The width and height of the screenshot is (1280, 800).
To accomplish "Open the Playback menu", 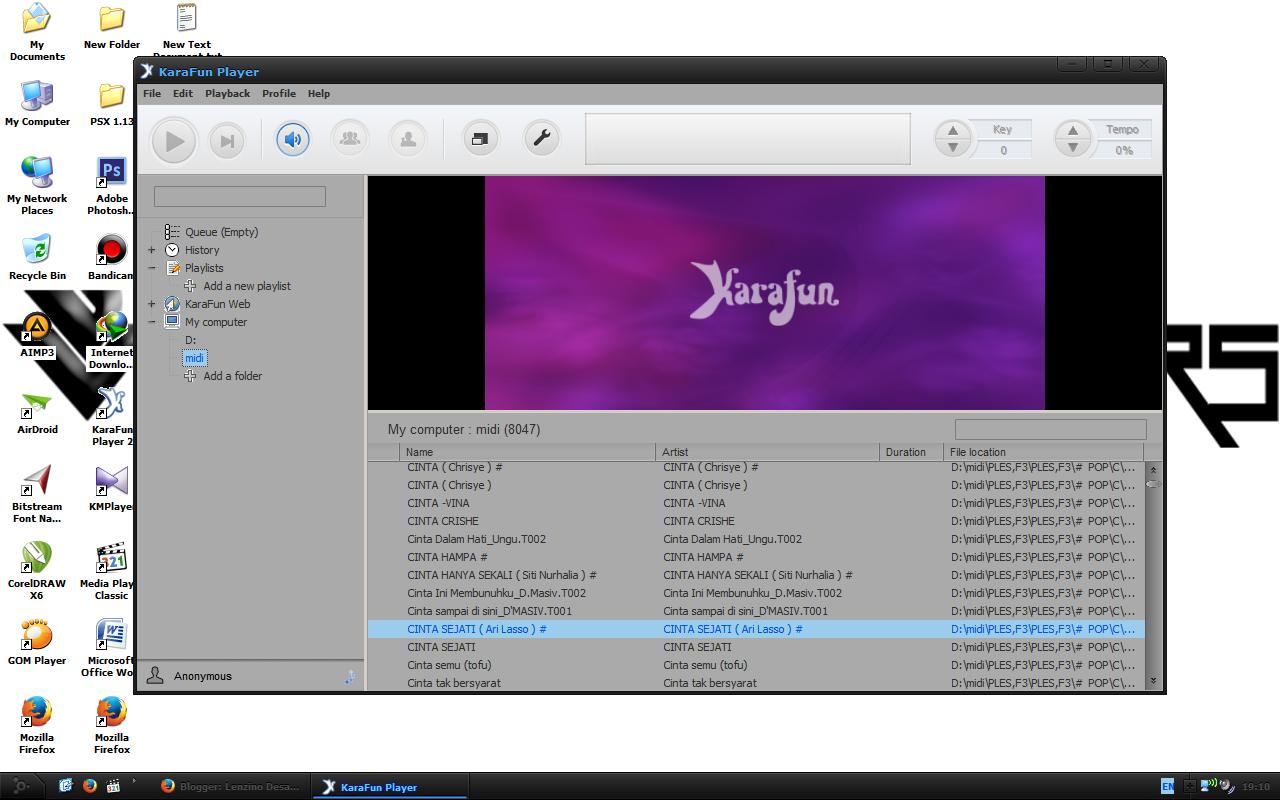I will tap(228, 93).
